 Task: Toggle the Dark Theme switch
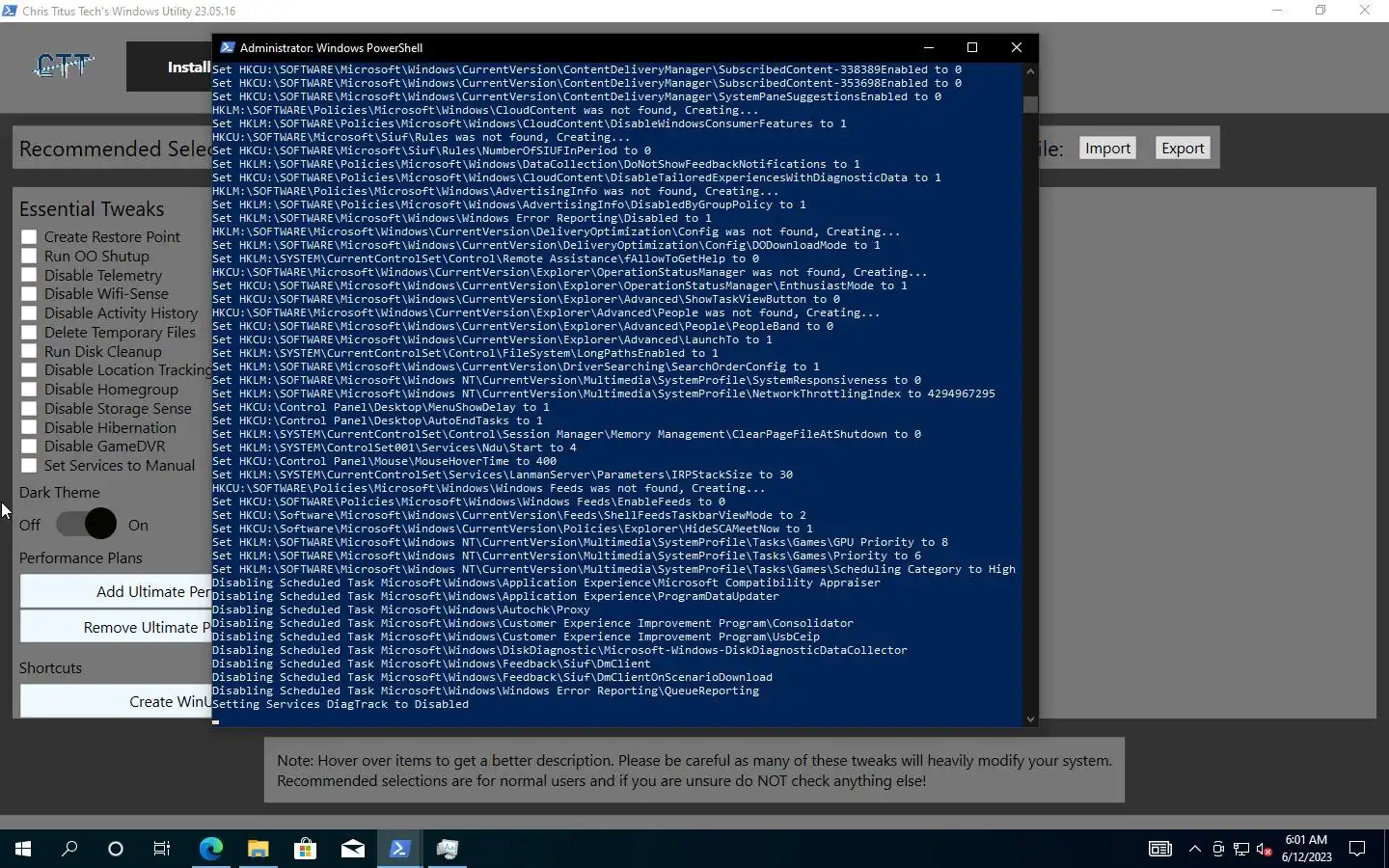click(86, 524)
